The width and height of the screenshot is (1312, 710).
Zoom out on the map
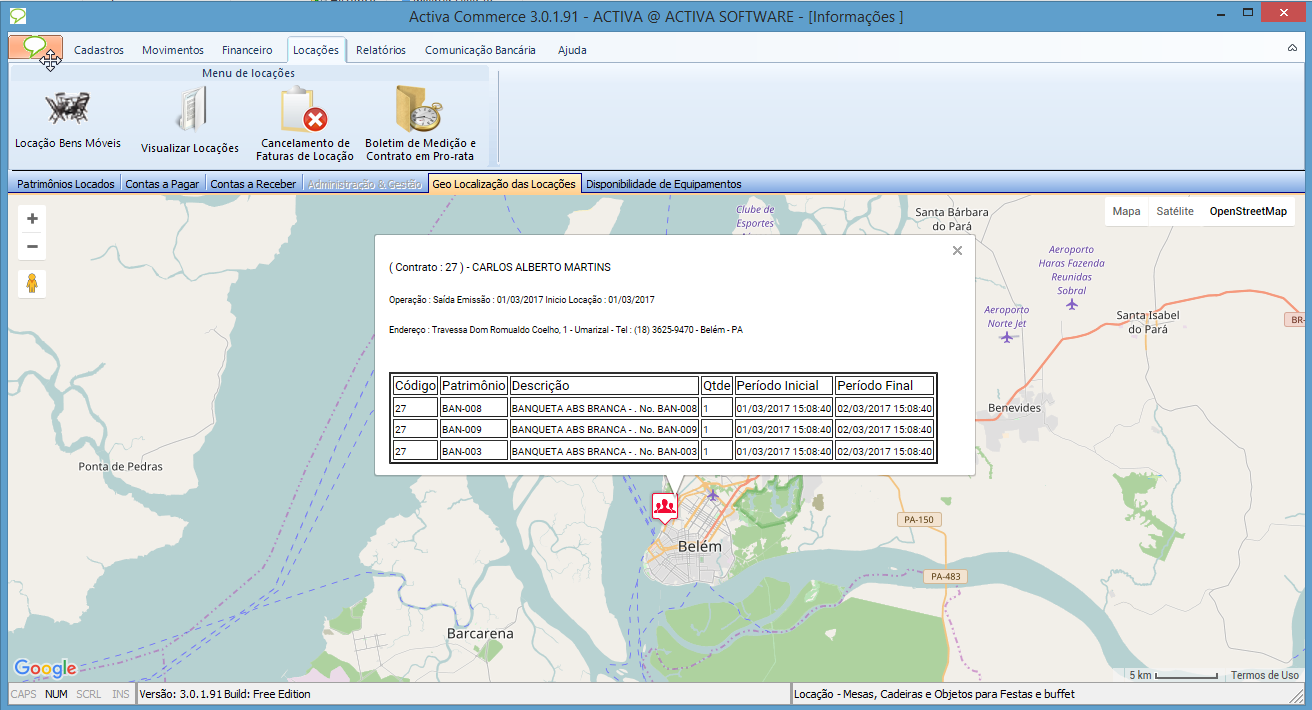pyautogui.click(x=32, y=247)
